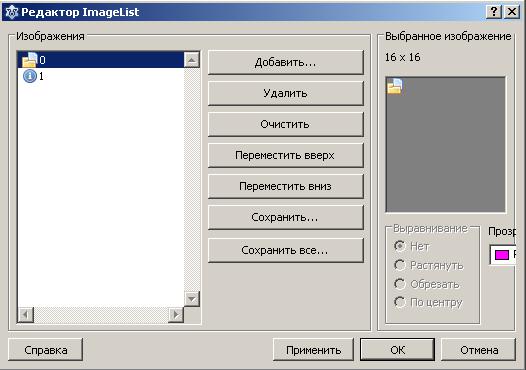Choose the Растянуть alignment option
526x370 pixels.
point(400,265)
